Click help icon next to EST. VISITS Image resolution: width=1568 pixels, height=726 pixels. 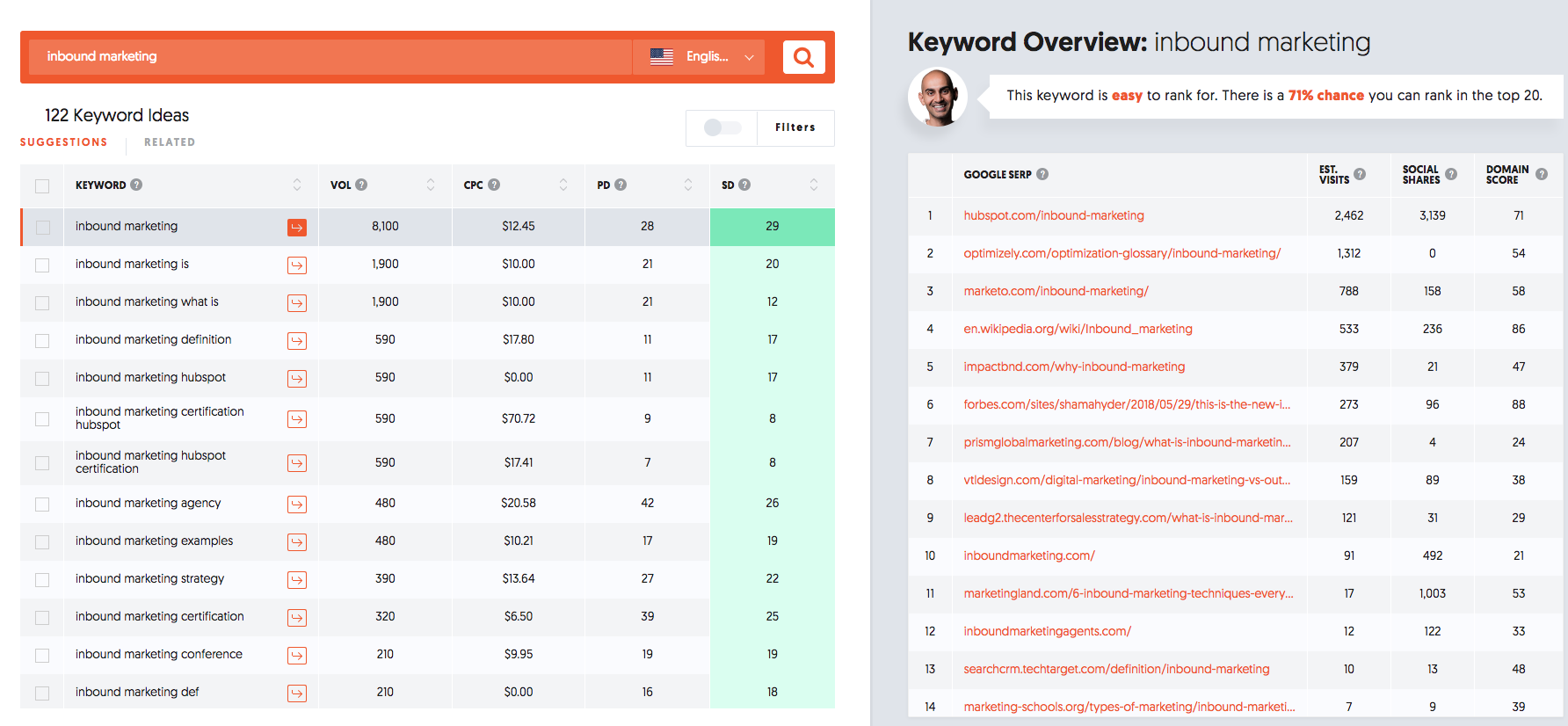coord(1360,174)
